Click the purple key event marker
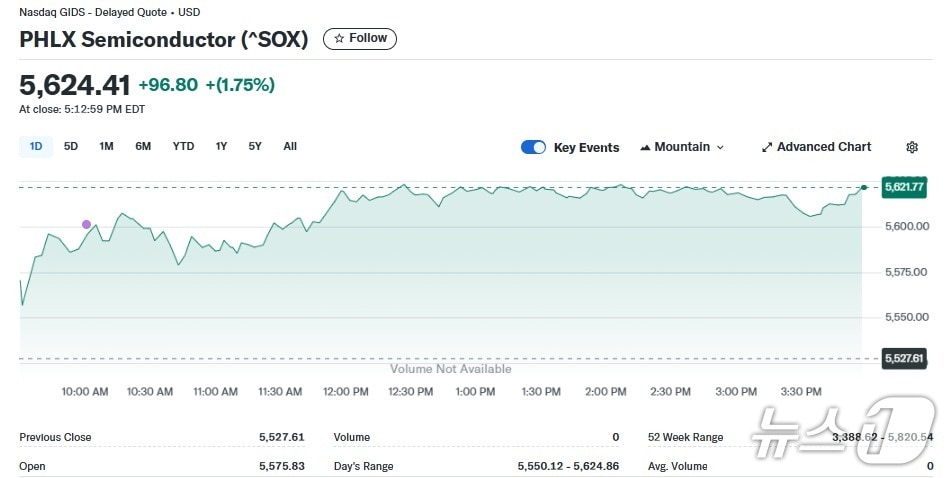This screenshot has height=478, width=949. click(x=86, y=224)
